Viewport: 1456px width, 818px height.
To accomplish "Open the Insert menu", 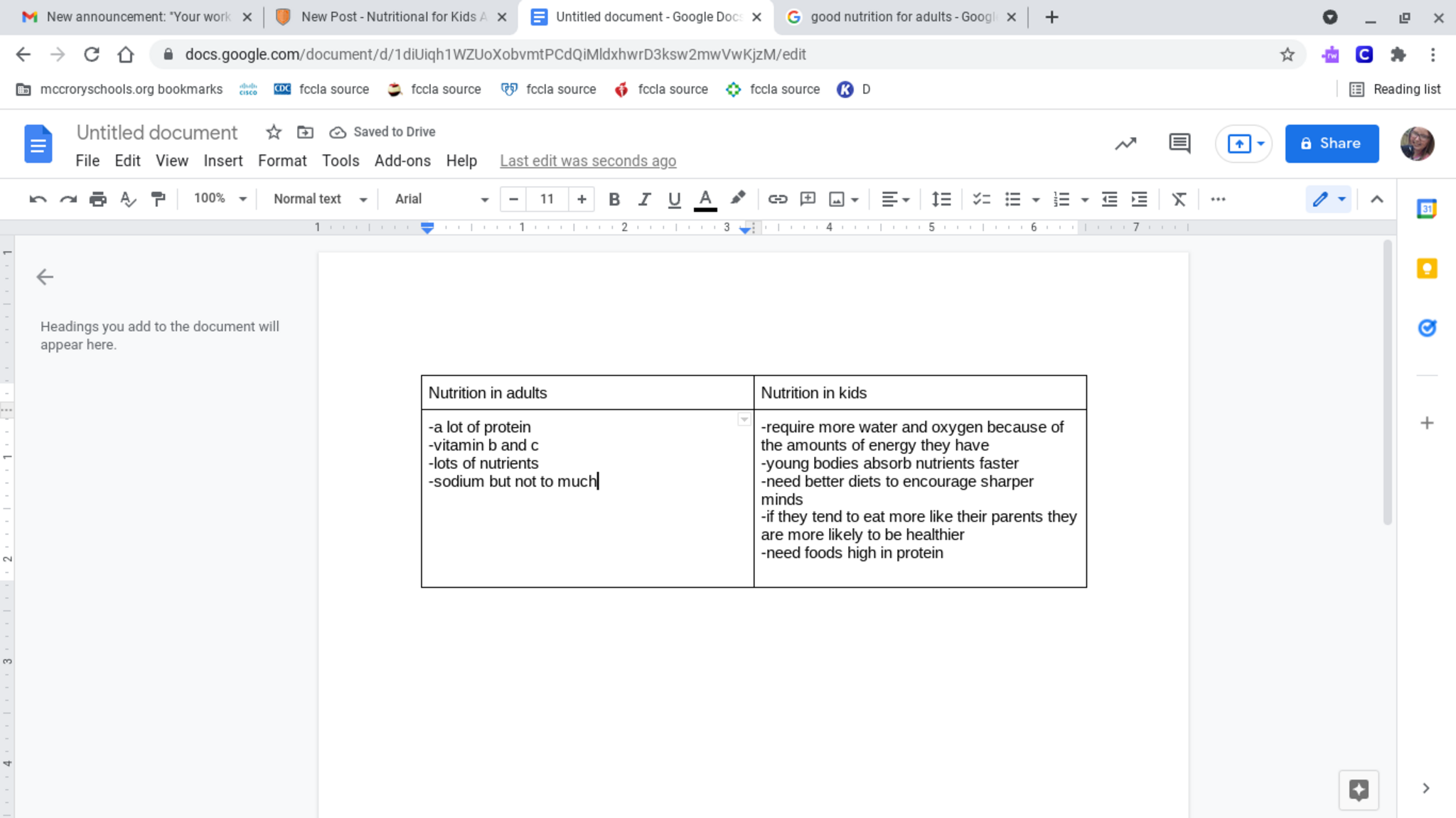I will pos(223,161).
